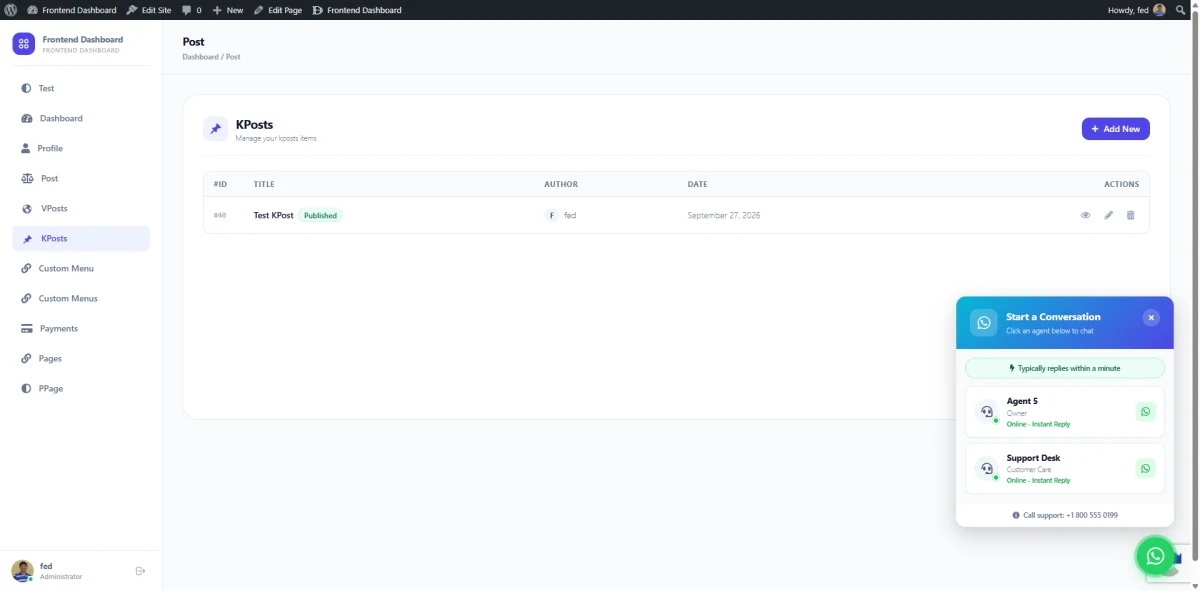Open Pages from the sidebar
The width and height of the screenshot is (1200, 591).
pos(81,358)
